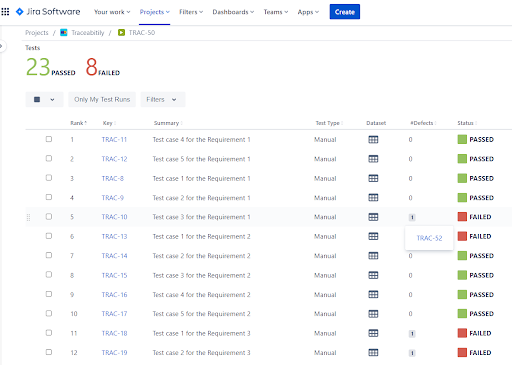
Task: Open dataset icon for TRAC-19
Action: tap(373, 353)
